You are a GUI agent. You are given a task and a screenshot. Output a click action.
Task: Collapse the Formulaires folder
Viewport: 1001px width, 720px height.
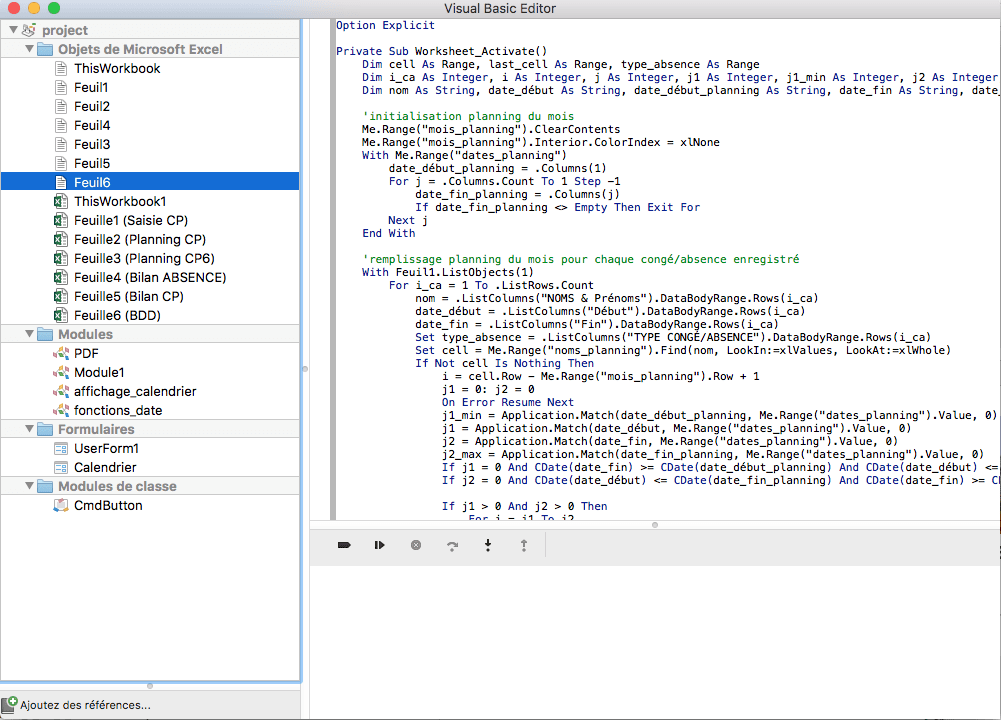pos(29,429)
